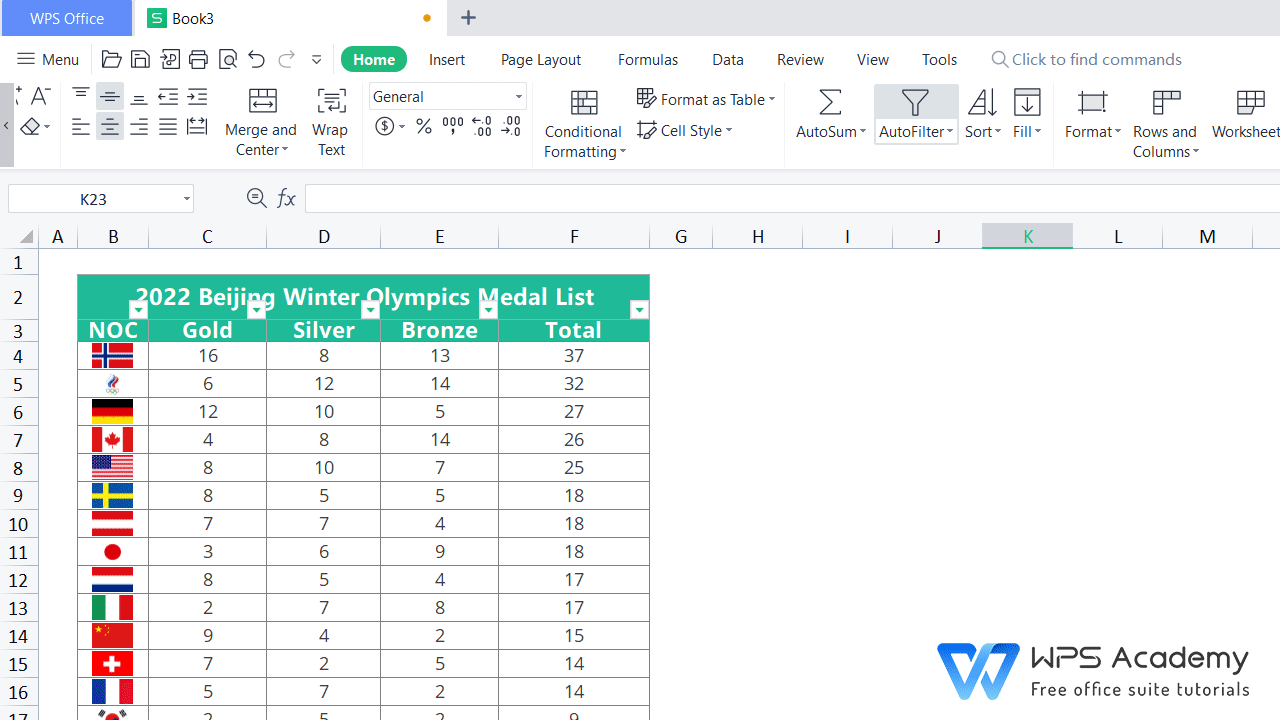Open the WPS Office Menu
This screenshot has width=1280, height=720.
coord(47,59)
